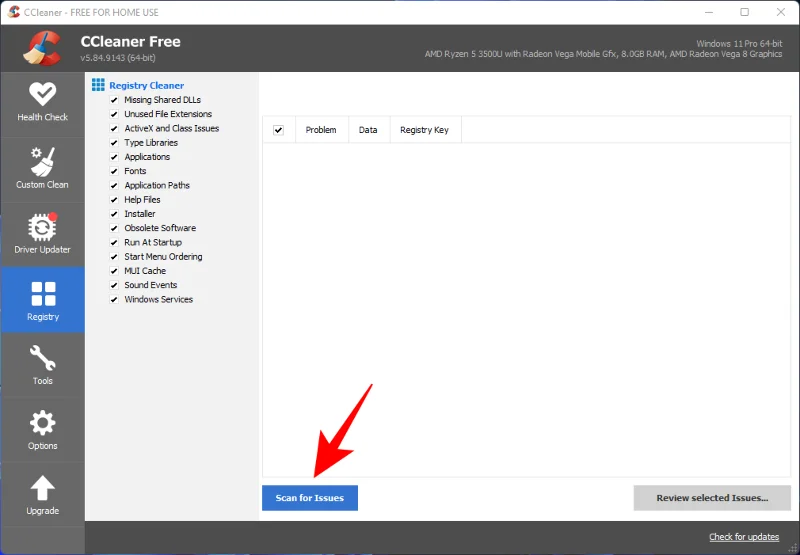Viewport: 800px width, 555px height.
Task: Click the Registry Key column header
Action: [424, 130]
